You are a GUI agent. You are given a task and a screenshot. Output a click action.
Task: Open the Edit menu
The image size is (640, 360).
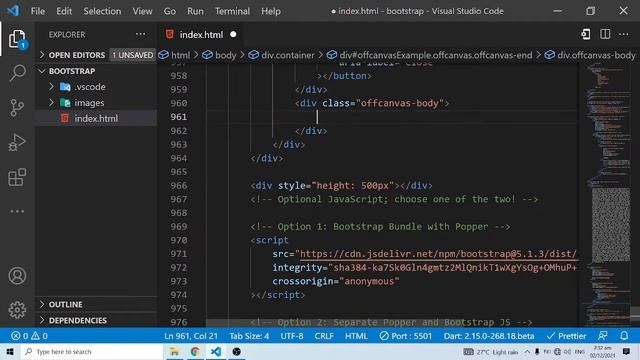[x=64, y=11]
